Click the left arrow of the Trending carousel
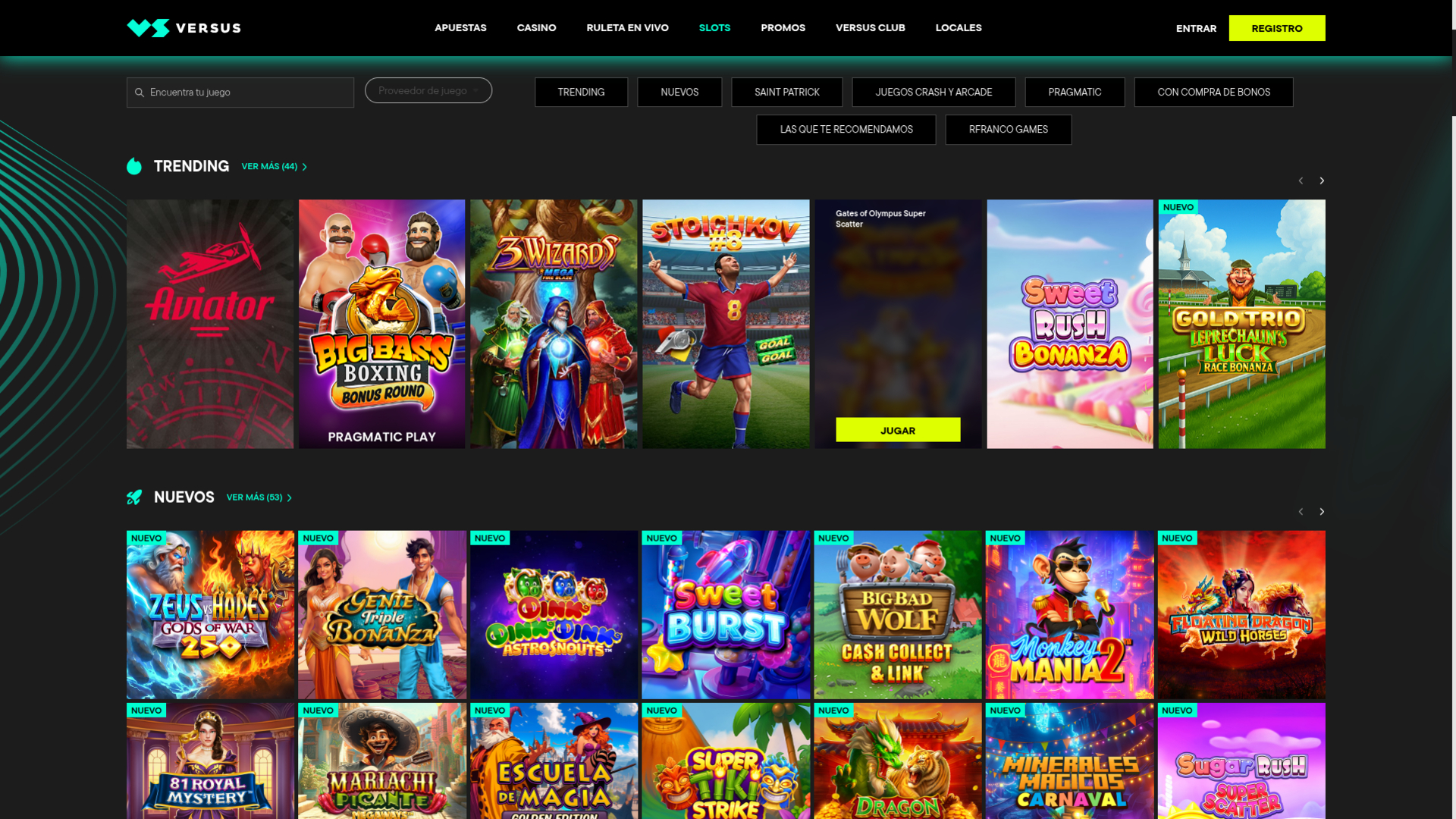The image size is (1456, 819). 1301,180
